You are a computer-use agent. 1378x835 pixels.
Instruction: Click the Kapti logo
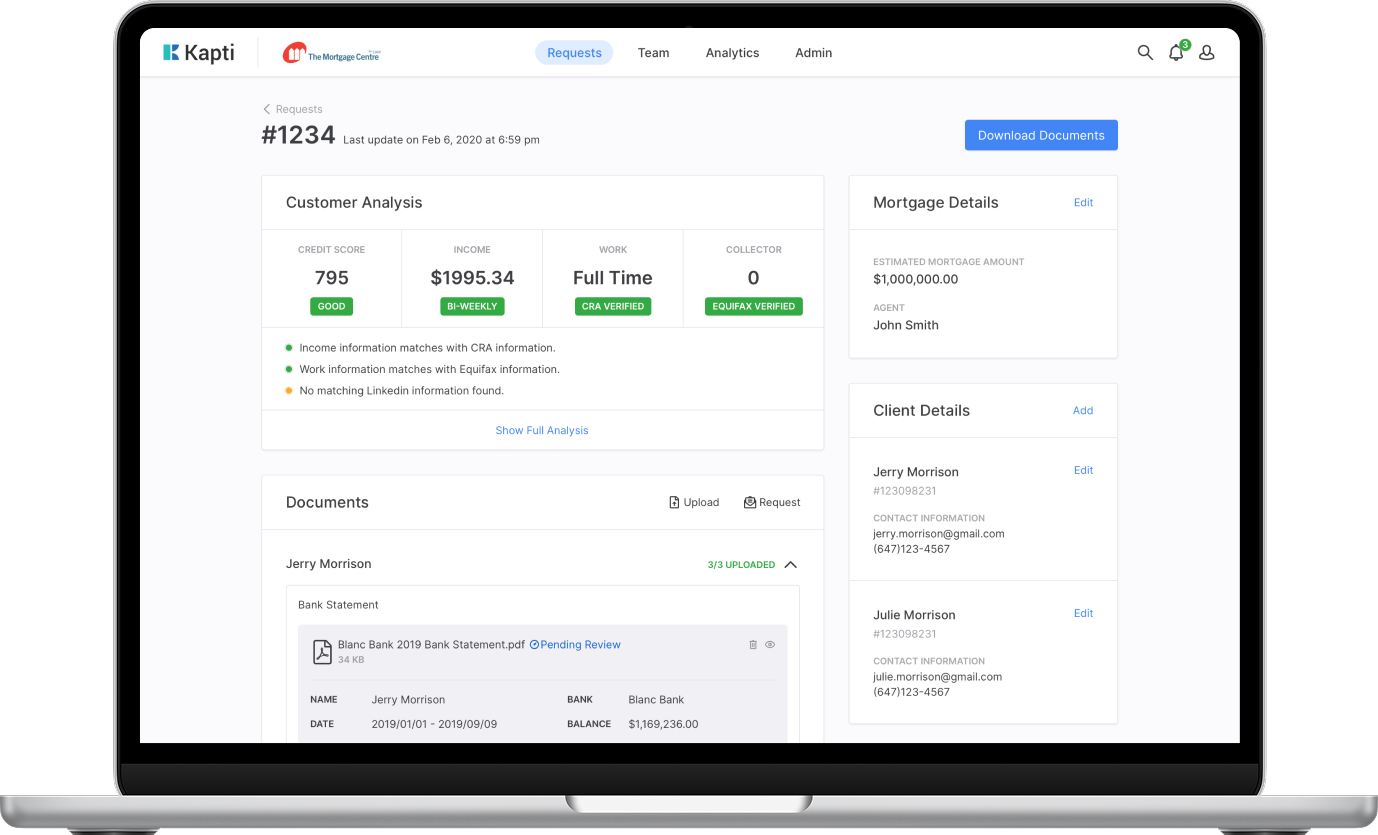click(x=199, y=53)
